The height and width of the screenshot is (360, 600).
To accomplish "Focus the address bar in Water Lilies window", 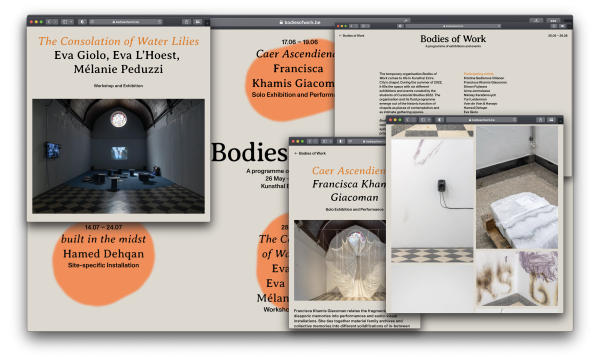I will tap(126, 22).
